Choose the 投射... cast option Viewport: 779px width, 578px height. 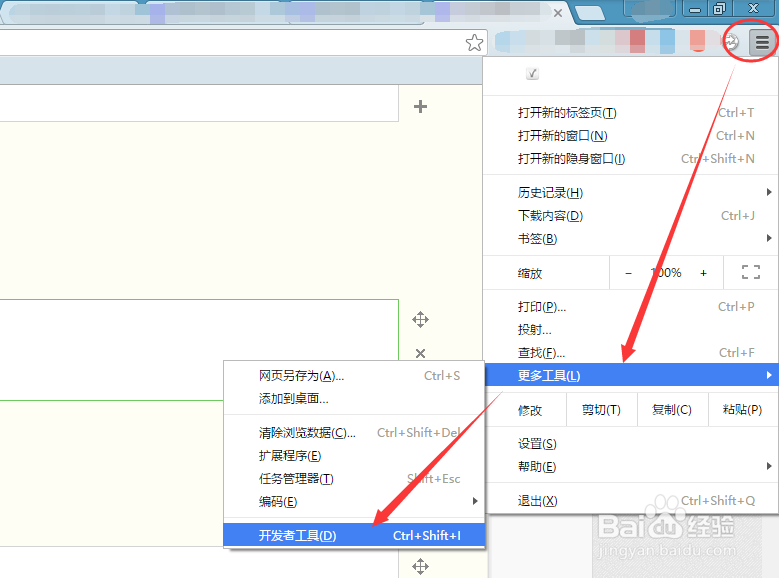(x=631, y=330)
